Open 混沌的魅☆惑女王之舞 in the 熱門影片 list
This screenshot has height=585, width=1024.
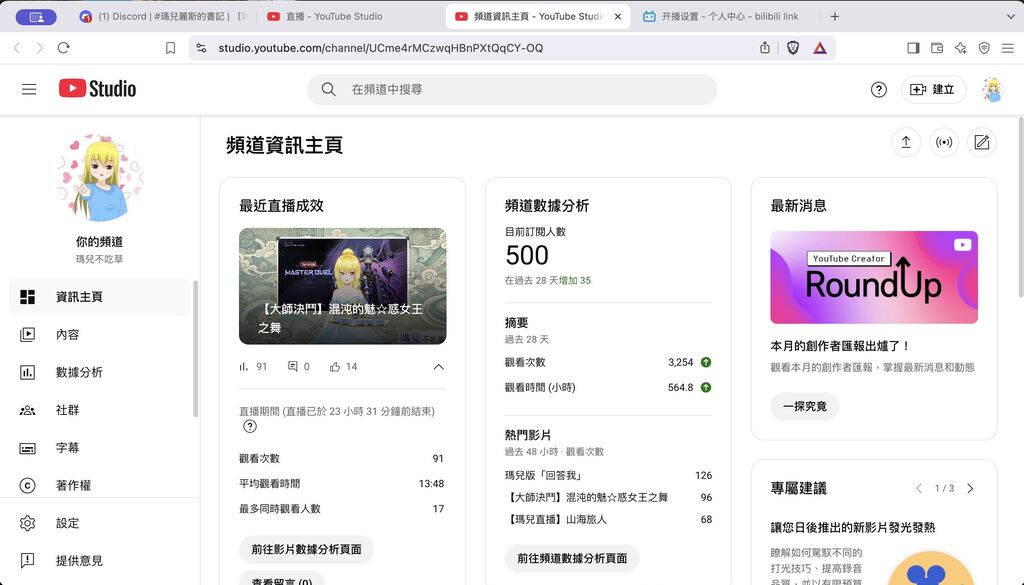[586, 498]
